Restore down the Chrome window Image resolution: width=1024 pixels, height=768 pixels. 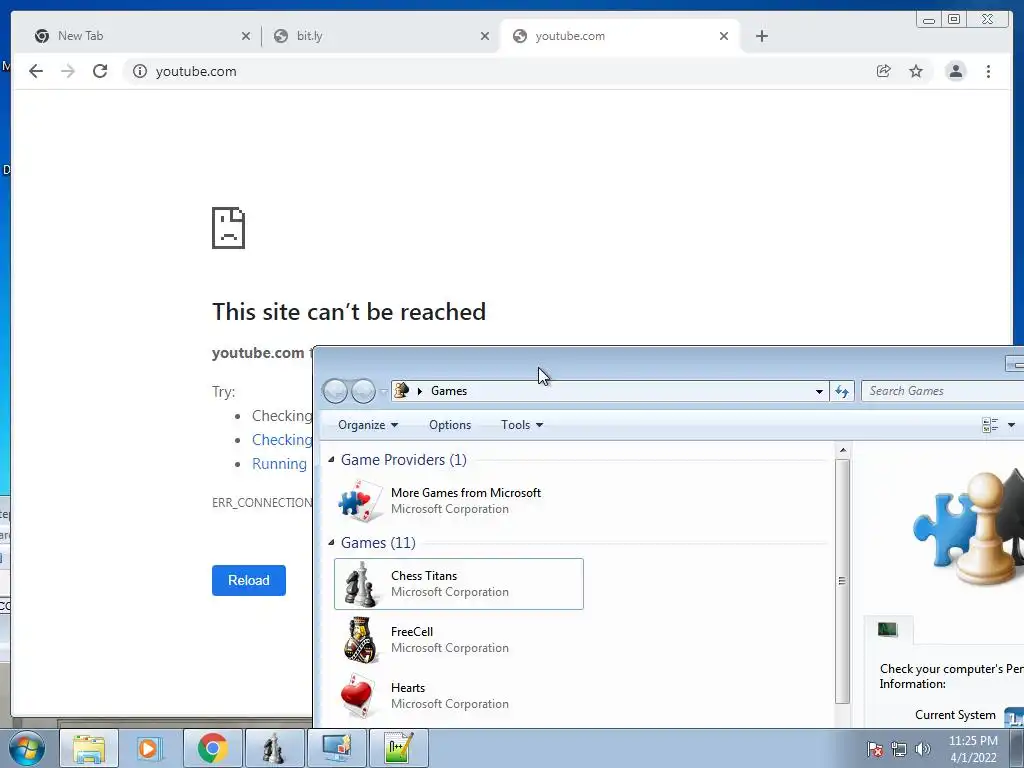coord(954,20)
